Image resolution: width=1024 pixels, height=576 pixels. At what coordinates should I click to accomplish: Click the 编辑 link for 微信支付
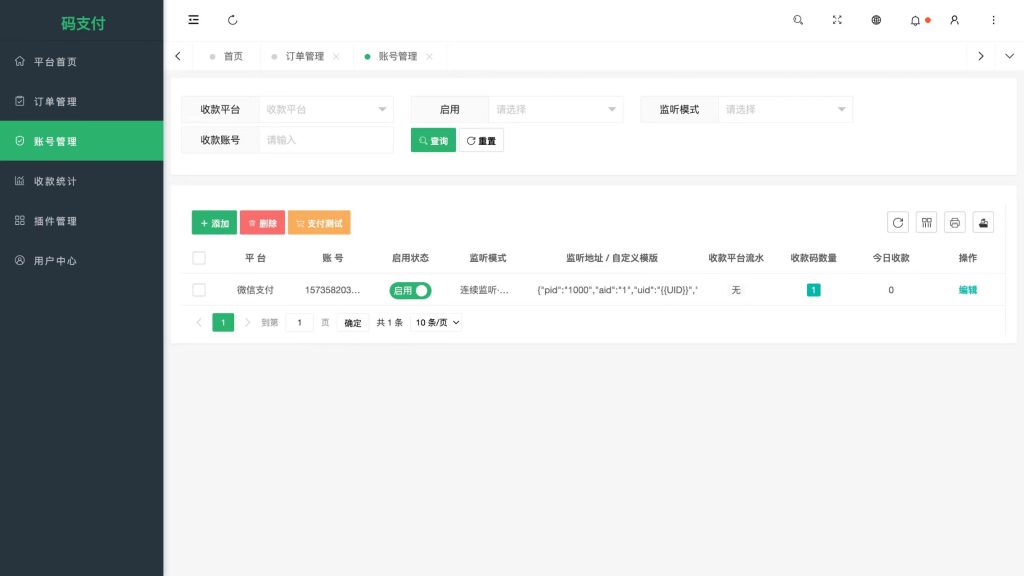[967, 290]
